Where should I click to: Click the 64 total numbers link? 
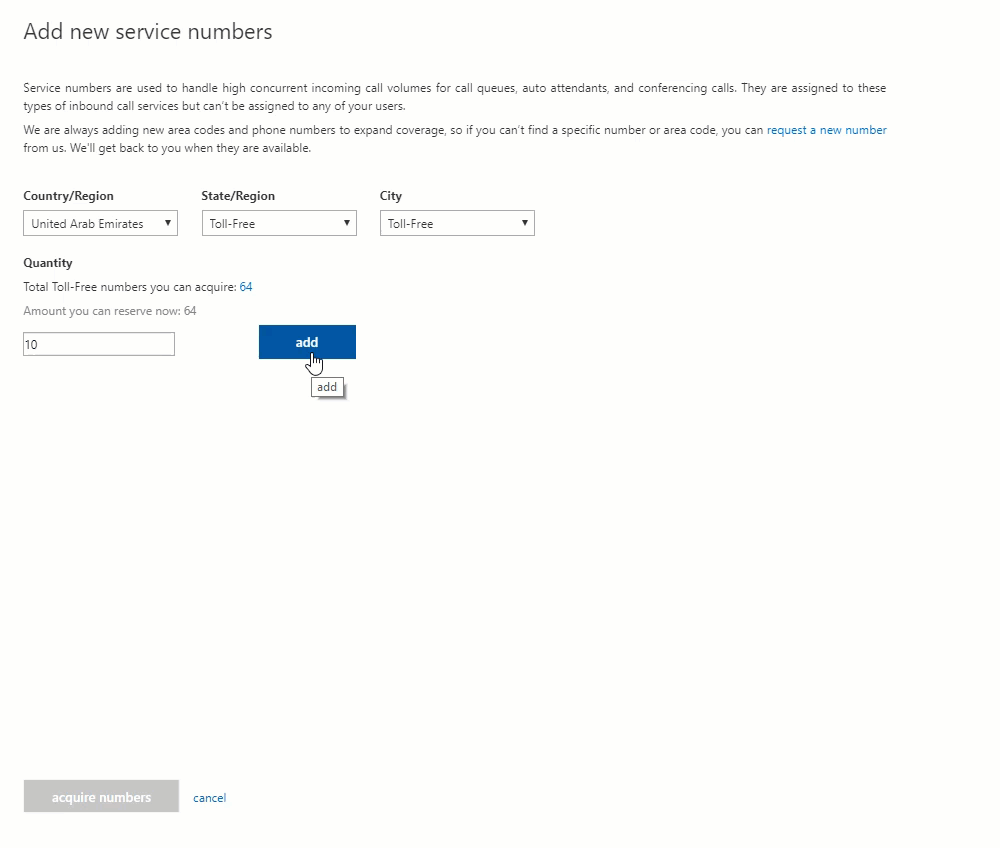coord(246,287)
